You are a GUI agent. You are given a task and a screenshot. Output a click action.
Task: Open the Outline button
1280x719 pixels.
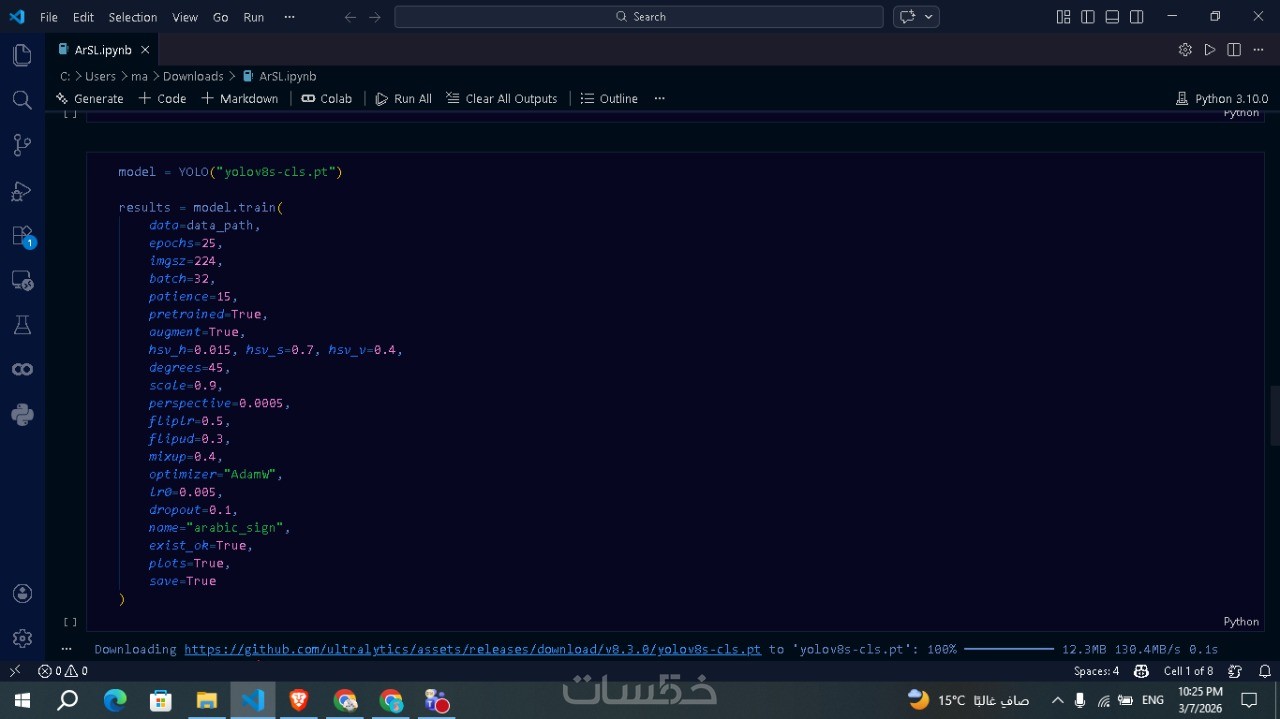tap(609, 98)
